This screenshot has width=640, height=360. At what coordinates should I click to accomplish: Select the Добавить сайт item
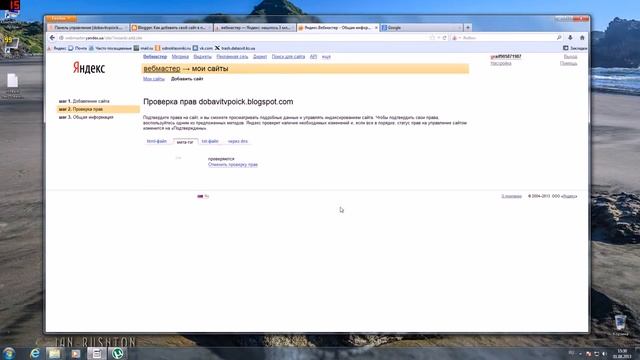[x=187, y=79]
